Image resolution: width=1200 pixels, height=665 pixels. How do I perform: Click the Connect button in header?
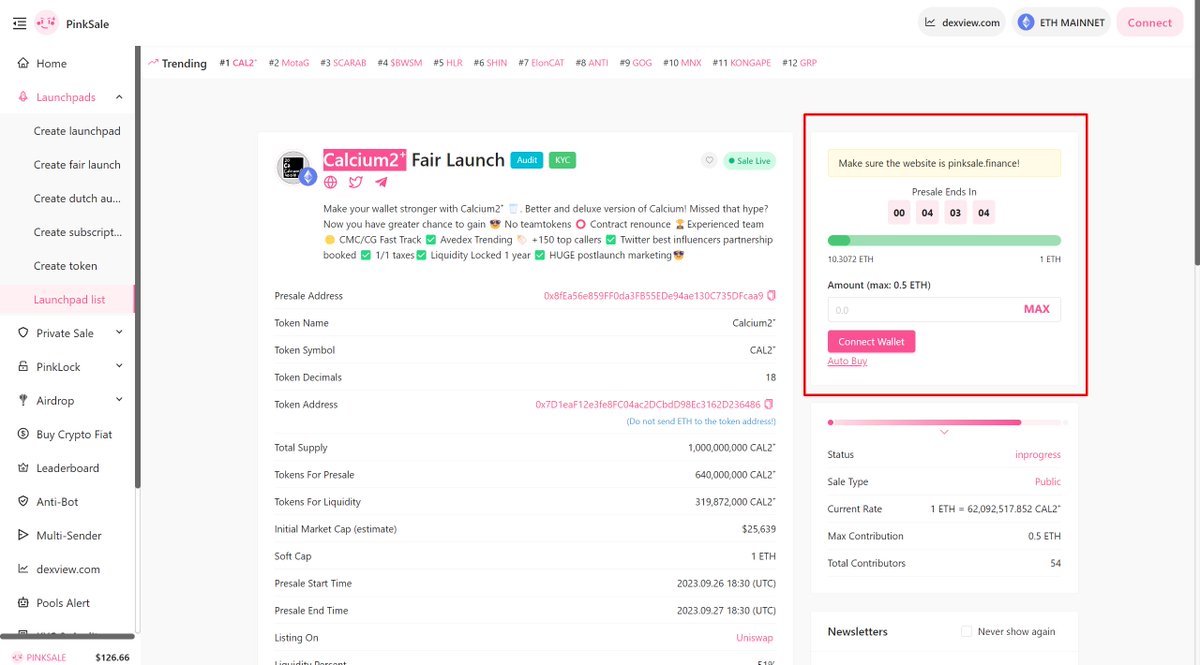click(1149, 22)
